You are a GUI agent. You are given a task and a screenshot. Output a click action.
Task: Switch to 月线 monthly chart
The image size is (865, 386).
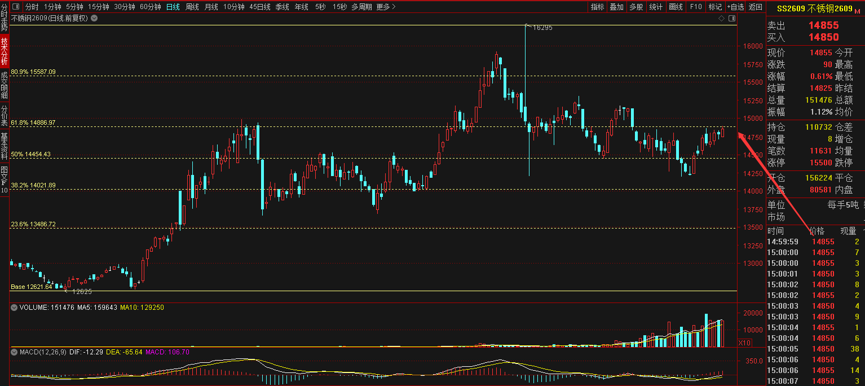tap(211, 7)
